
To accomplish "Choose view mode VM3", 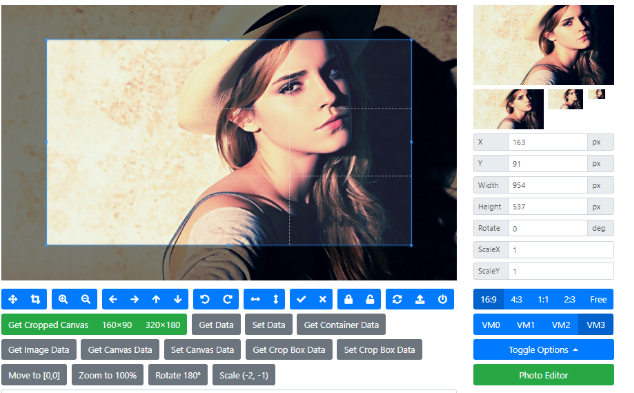I will (596, 325).
